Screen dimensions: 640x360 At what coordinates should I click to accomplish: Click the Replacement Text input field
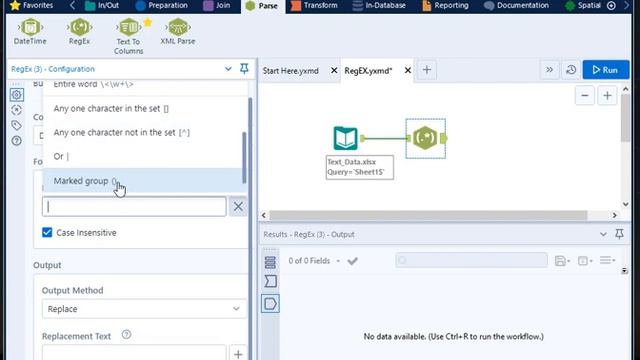[134, 353]
